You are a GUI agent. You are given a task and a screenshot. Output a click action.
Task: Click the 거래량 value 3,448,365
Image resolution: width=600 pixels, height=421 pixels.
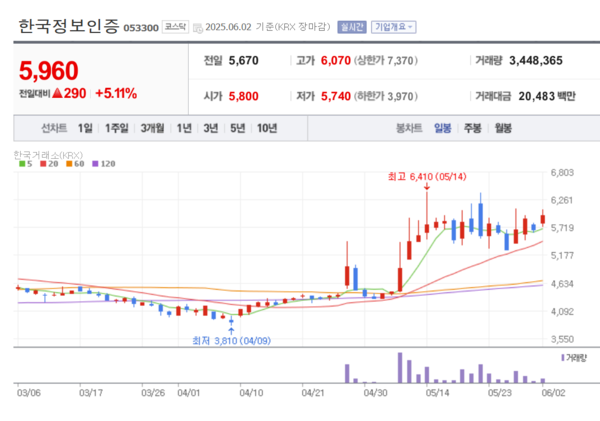click(x=536, y=60)
